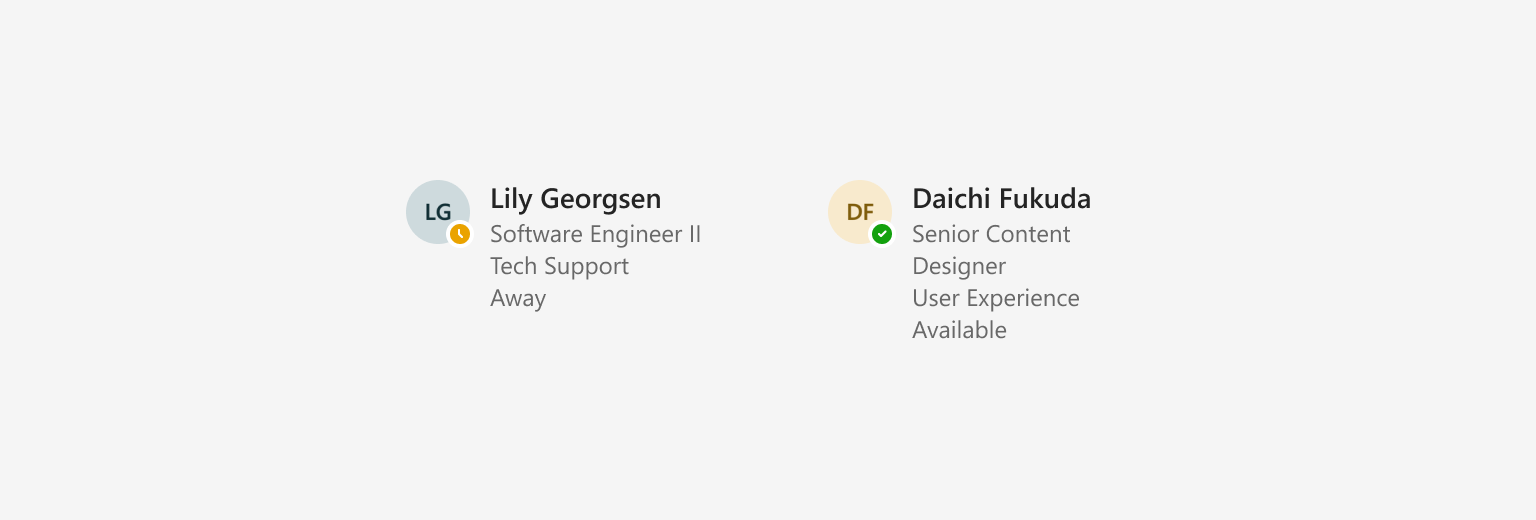Click the Software Engineer II text

(596, 235)
